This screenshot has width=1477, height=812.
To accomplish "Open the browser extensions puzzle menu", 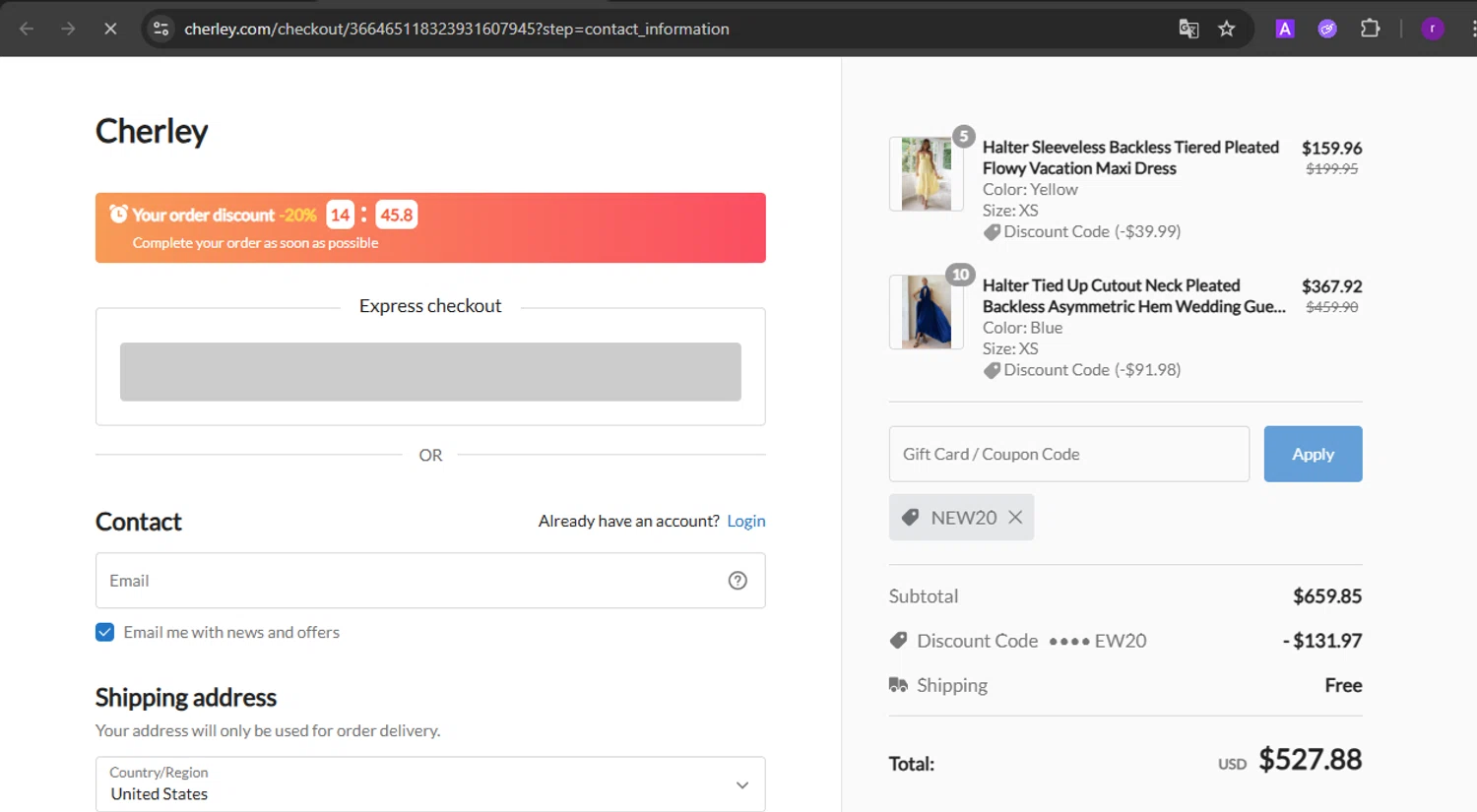I will pos(1370,29).
